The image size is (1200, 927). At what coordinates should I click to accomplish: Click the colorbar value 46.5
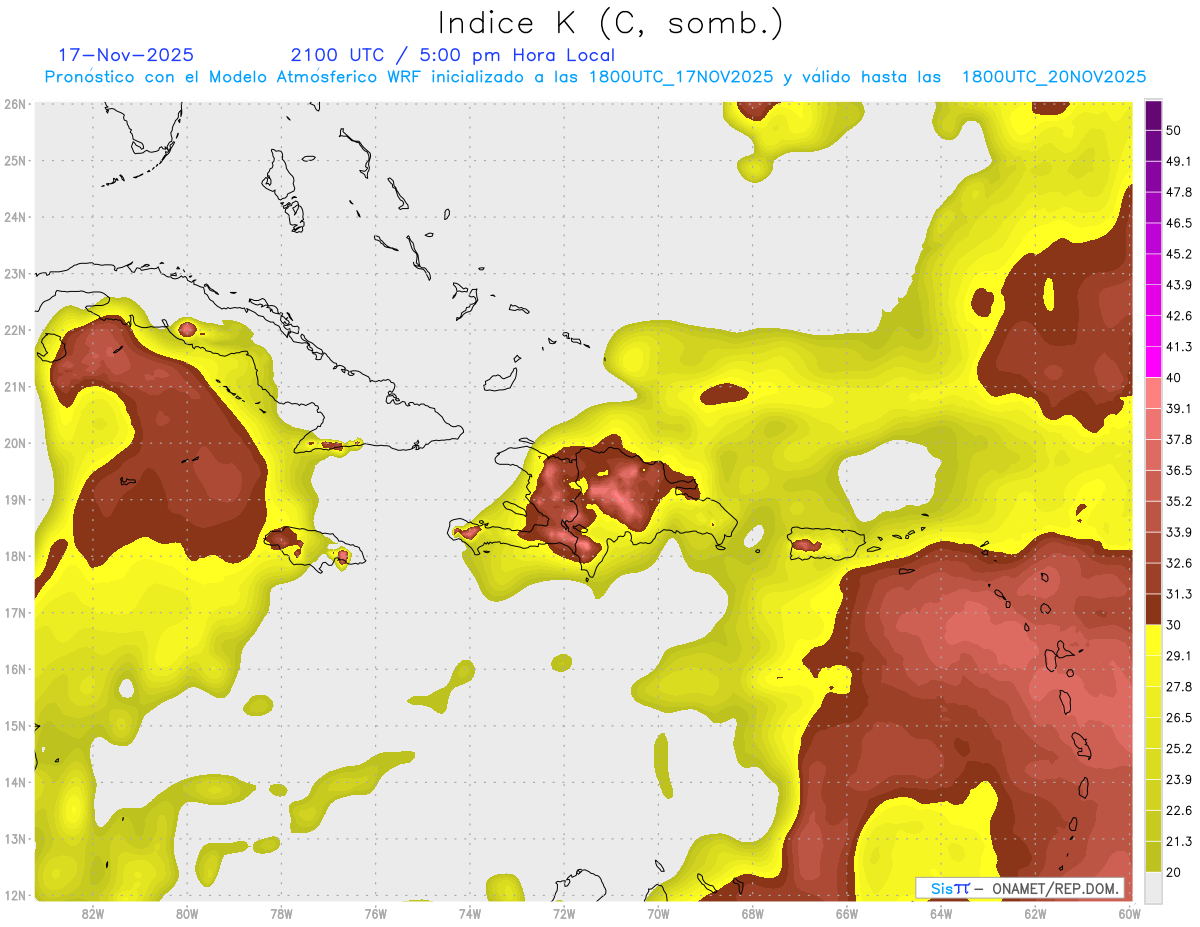click(1179, 223)
